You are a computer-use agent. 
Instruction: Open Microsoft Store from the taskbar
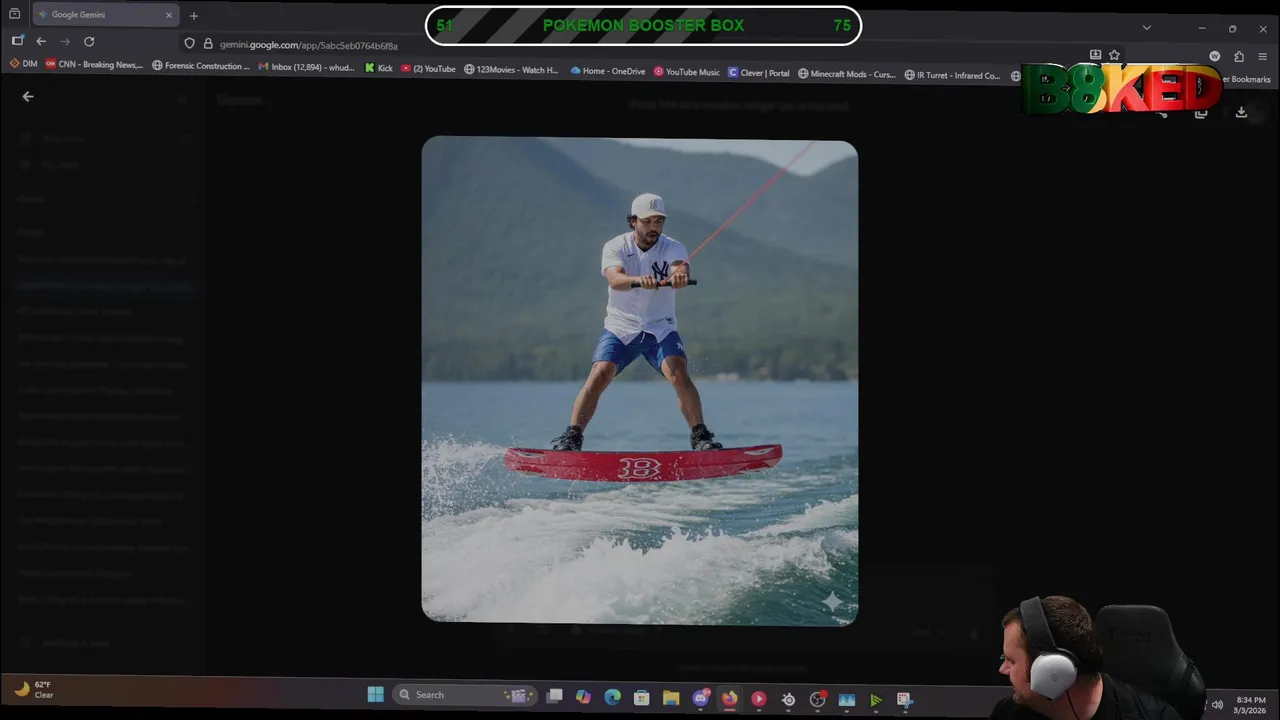coord(642,698)
